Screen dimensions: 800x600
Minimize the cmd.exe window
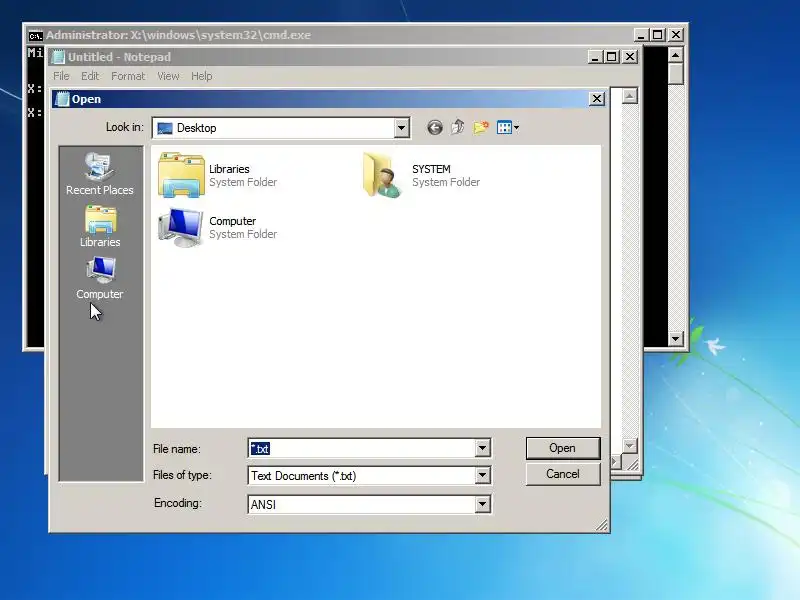pyautogui.click(x=641, y=35)
